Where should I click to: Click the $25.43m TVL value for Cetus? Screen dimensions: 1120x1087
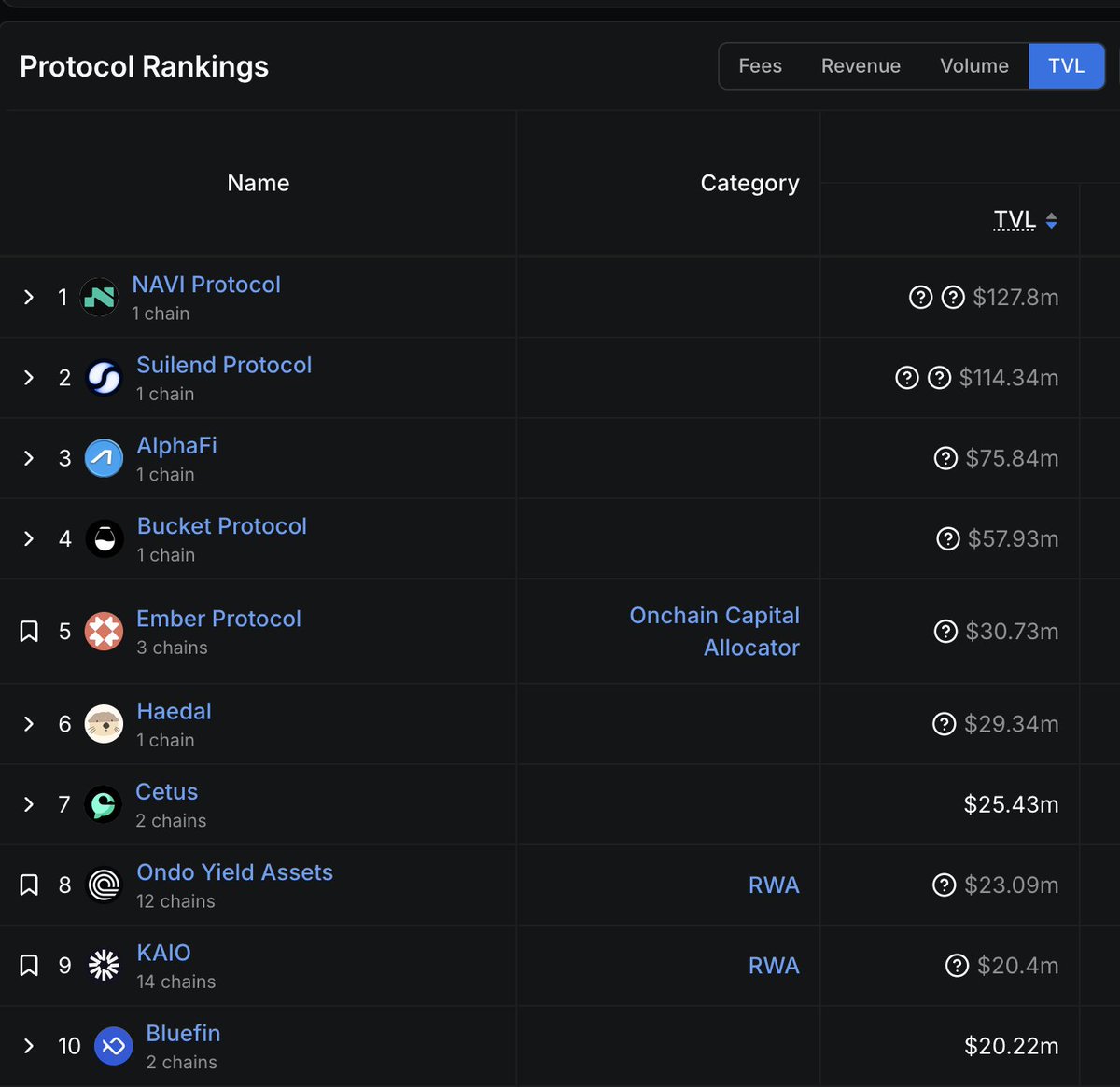click(1011, 804)
